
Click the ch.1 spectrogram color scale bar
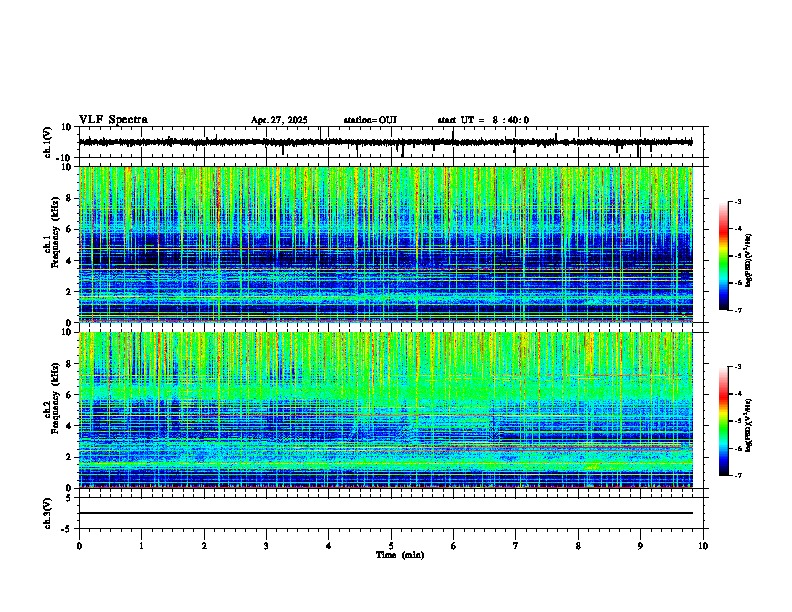click(724, 256)
